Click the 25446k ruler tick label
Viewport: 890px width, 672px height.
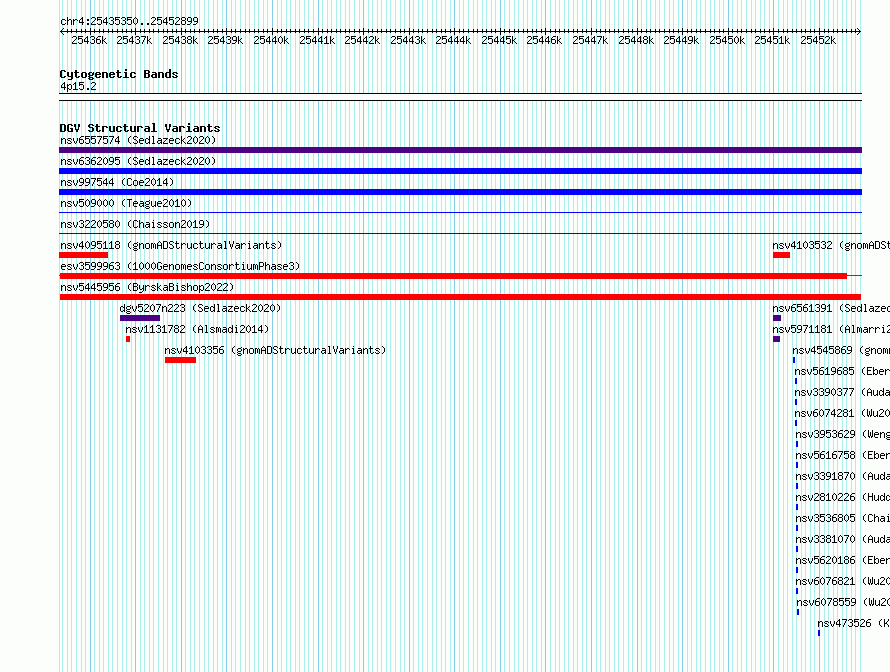click(544, 40)
